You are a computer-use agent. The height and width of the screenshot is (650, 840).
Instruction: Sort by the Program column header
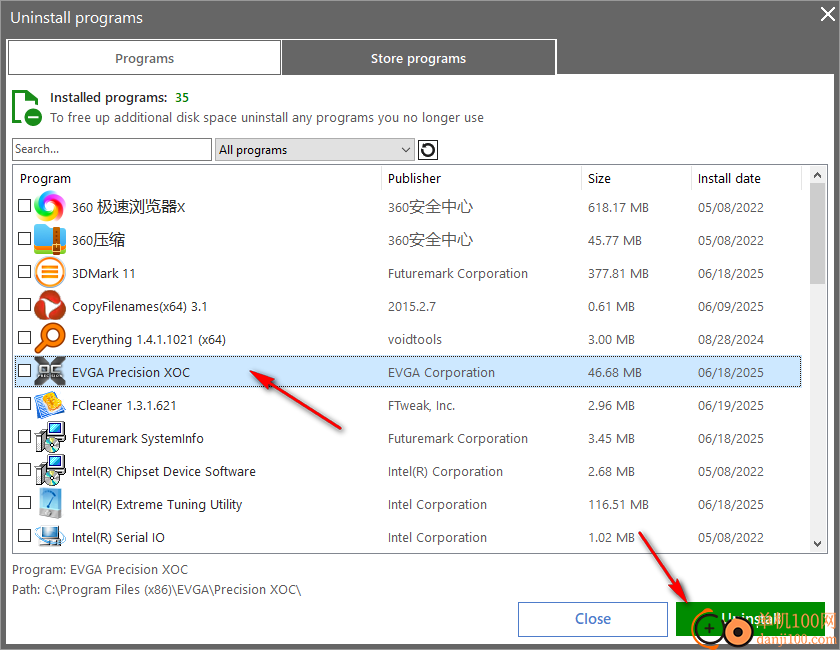(x=197, y=178)
